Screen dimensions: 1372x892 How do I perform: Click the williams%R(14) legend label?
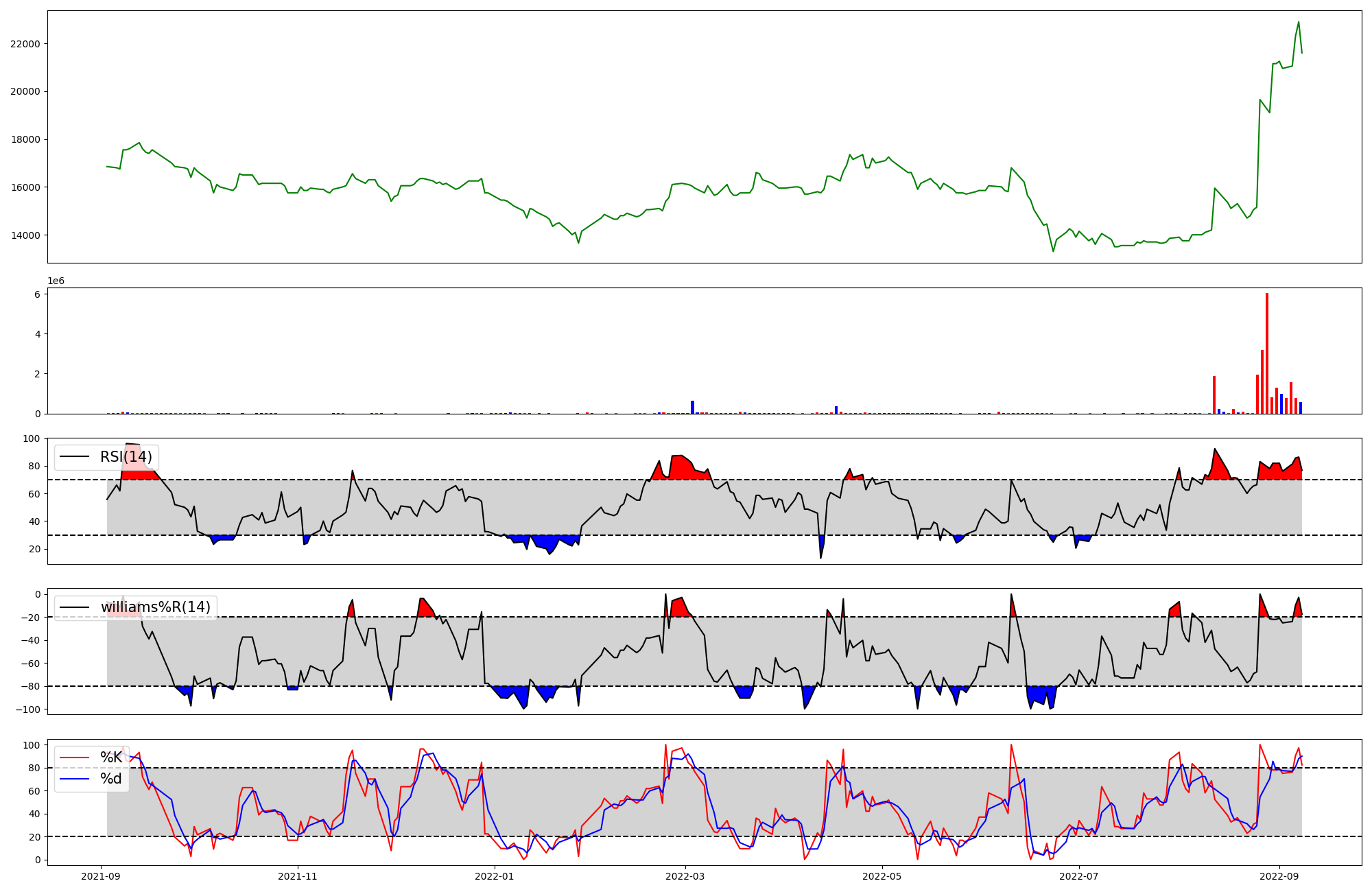point(155,607)
